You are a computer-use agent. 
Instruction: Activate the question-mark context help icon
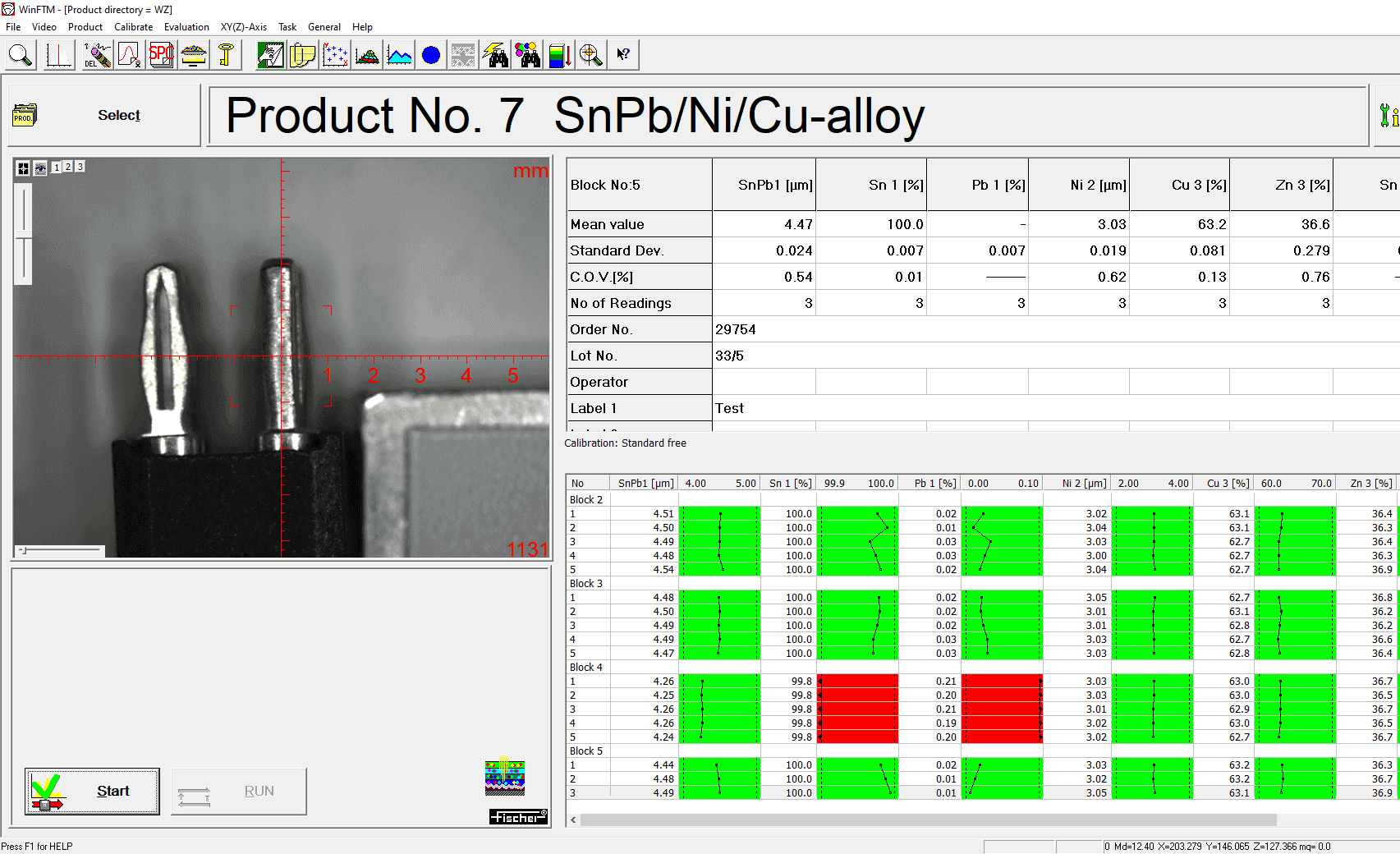click(622, 54)
